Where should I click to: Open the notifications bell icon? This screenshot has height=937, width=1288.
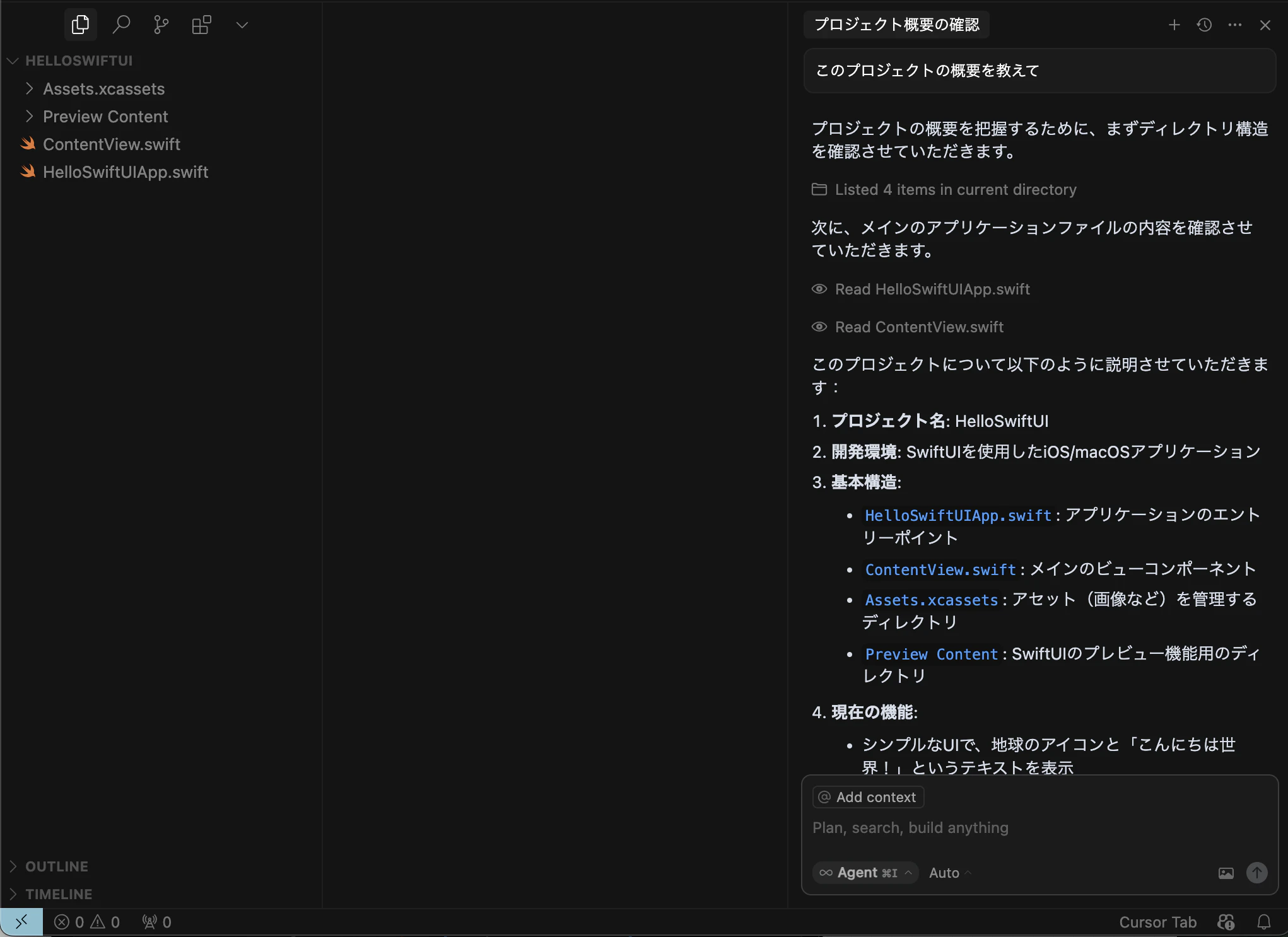click(1264, 922)
